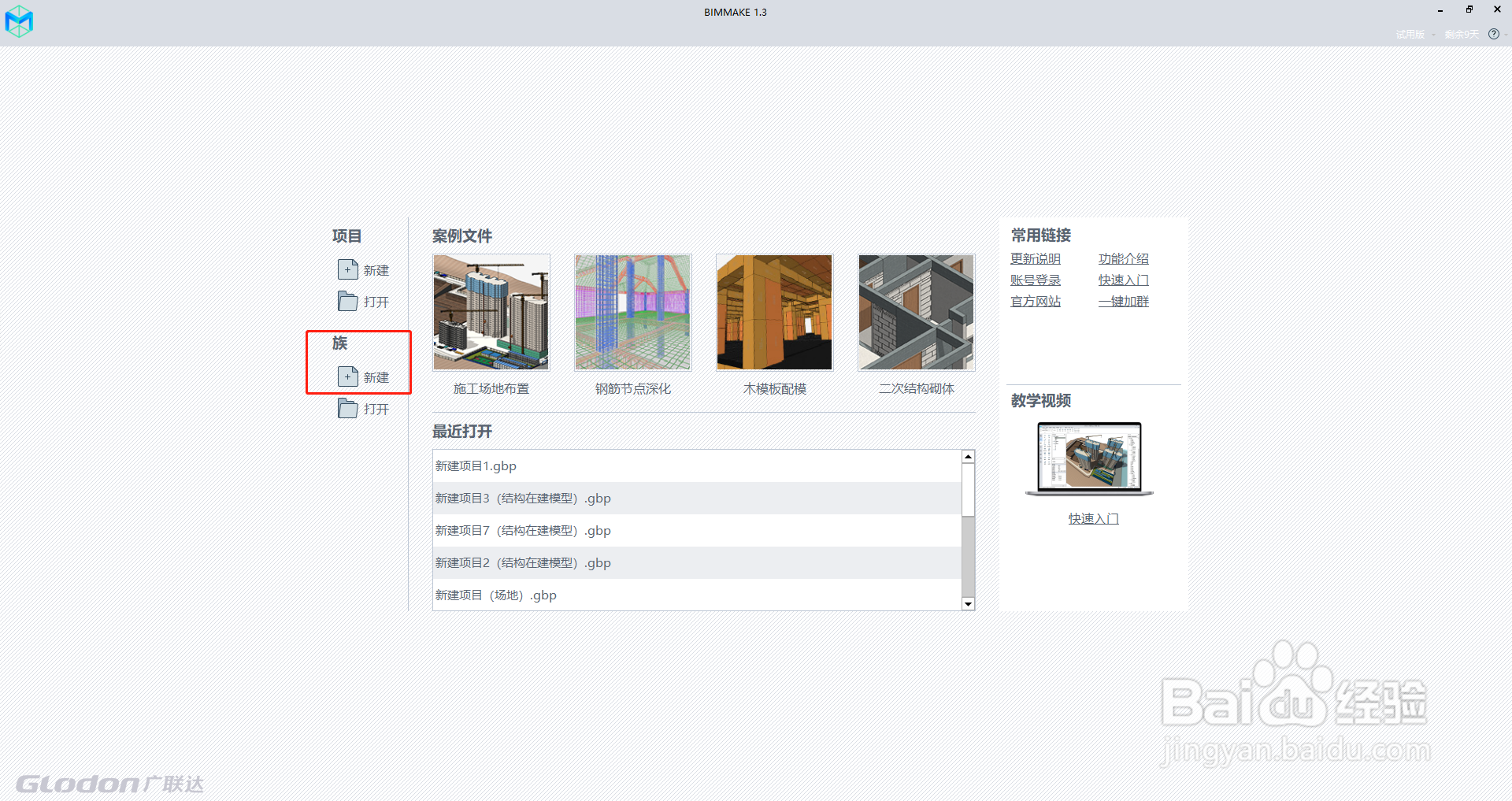The height and width of the screenshot is (801, 1512).
Task: Open 施工场地布置 sample thumbnail
Action: (491, 312)
